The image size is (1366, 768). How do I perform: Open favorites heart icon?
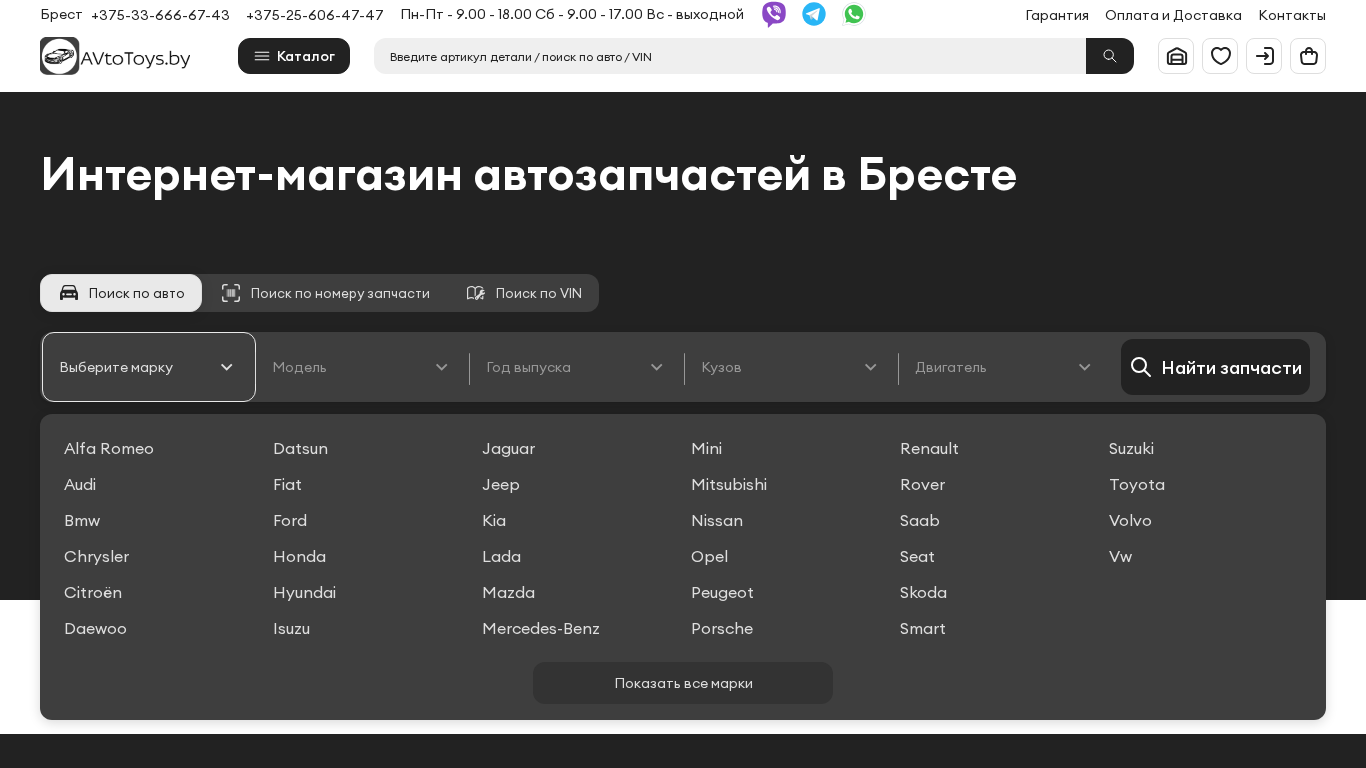pyautogui.click(x=1220, y=56)
